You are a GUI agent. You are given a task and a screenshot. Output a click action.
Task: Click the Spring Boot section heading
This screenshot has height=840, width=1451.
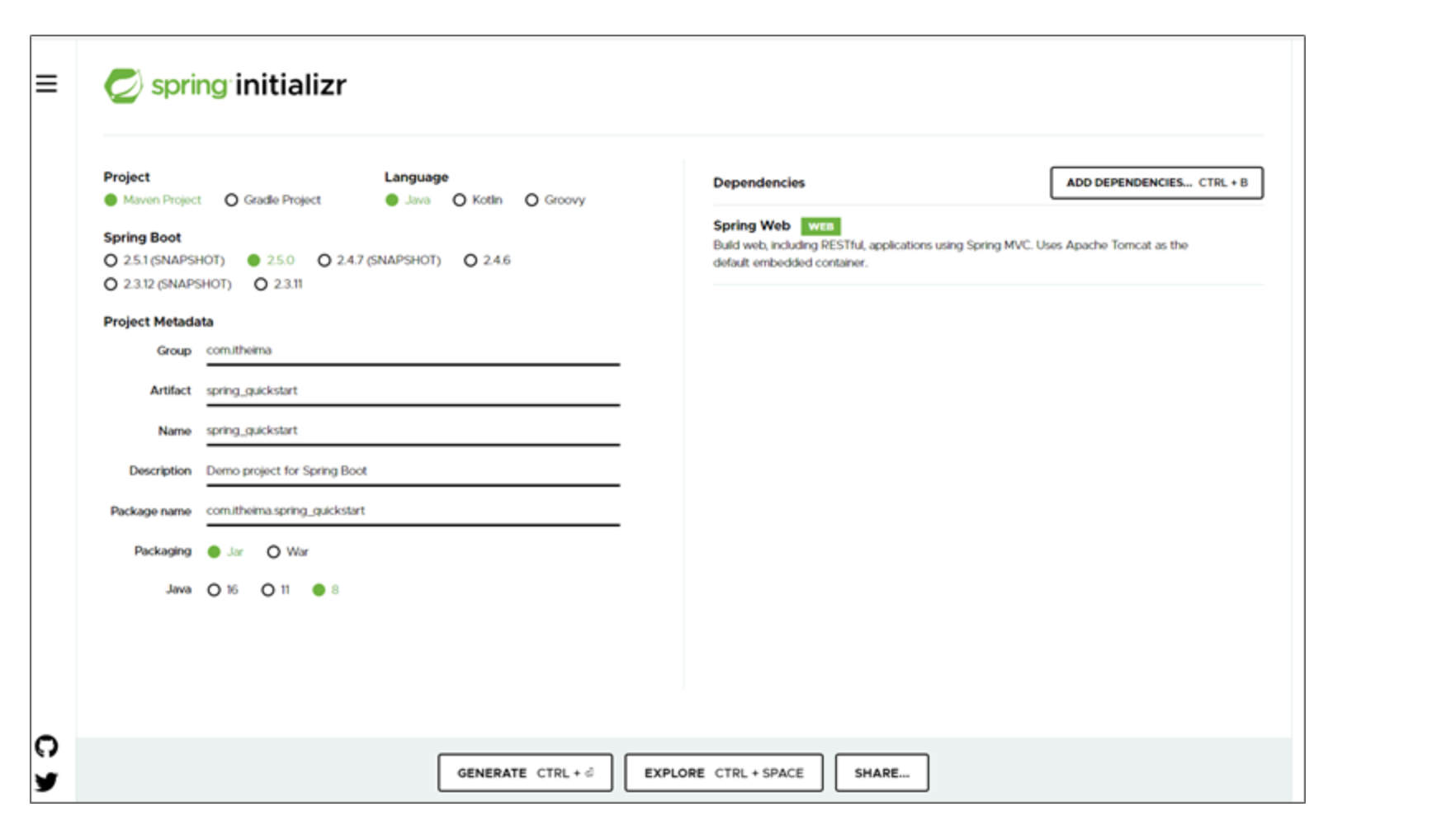pos(142,238)
